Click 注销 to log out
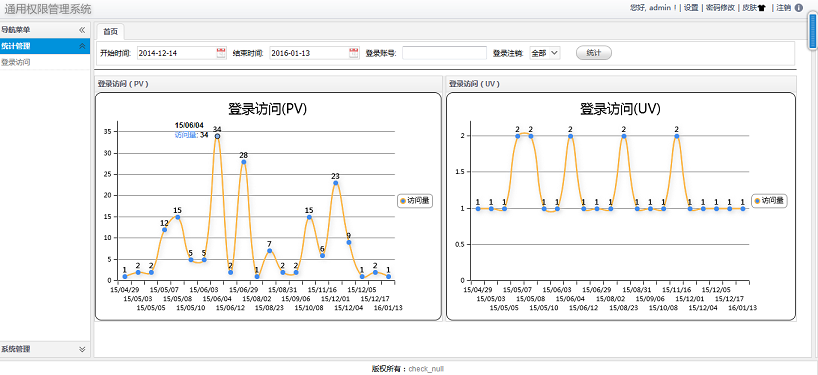 click(784, 7)
